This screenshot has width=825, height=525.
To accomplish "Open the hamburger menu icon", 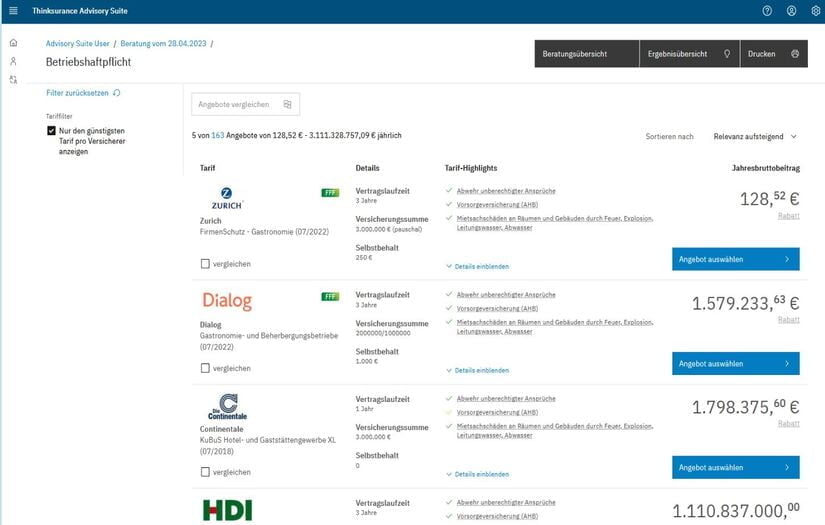I will coord(14,11).
